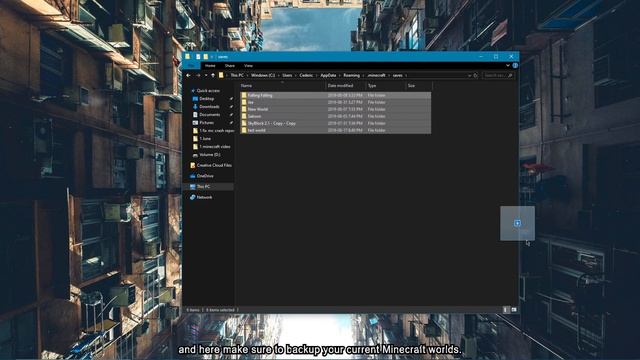Expand the ribbon with the chevron
This screenshot has height=360, width=640.
coord(508,65)
